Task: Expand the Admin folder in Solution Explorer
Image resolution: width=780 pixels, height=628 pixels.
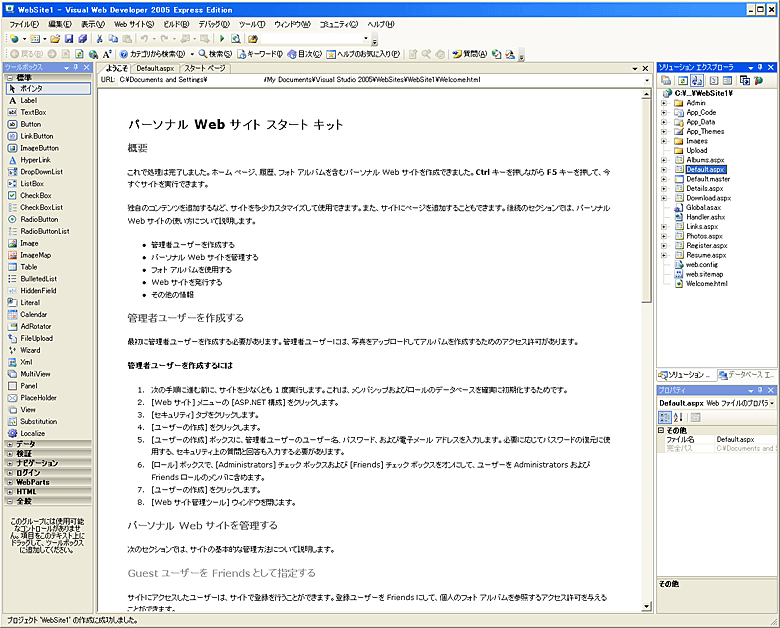Action: 664,102
